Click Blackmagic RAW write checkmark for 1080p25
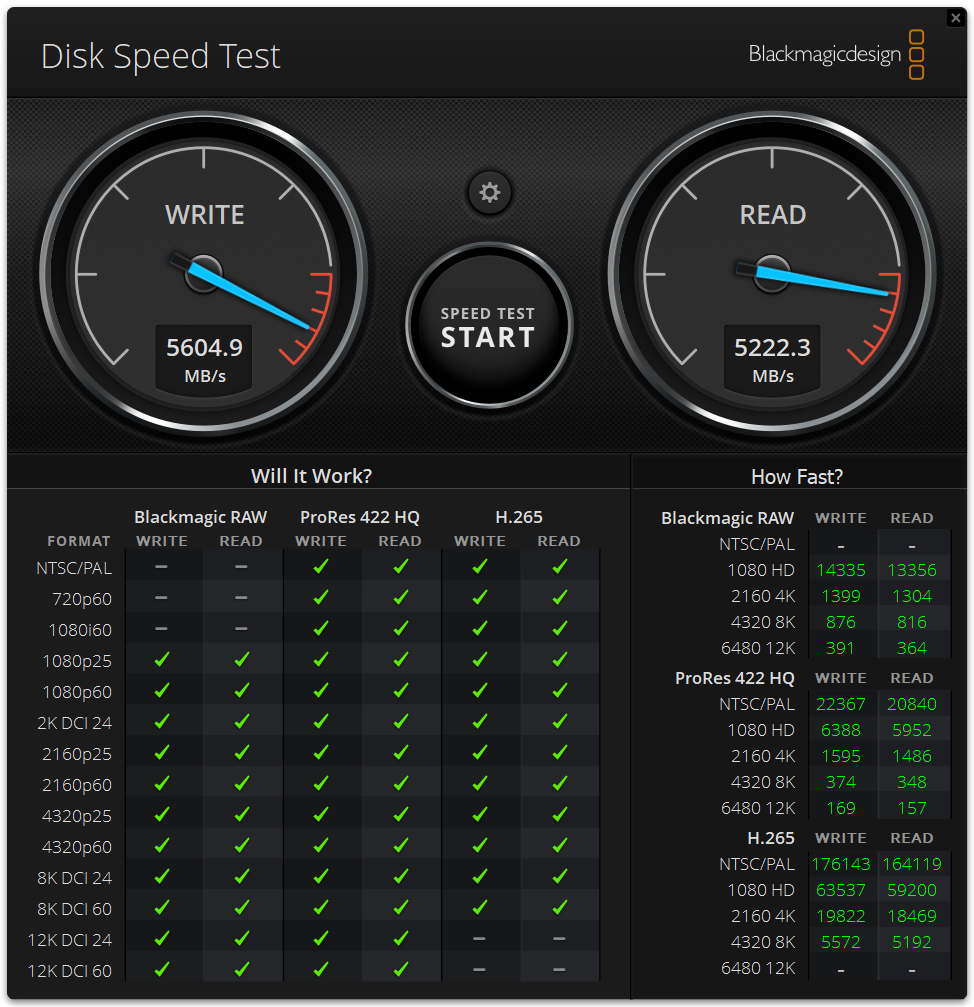The image size is (974, 1007). (162, 660)
